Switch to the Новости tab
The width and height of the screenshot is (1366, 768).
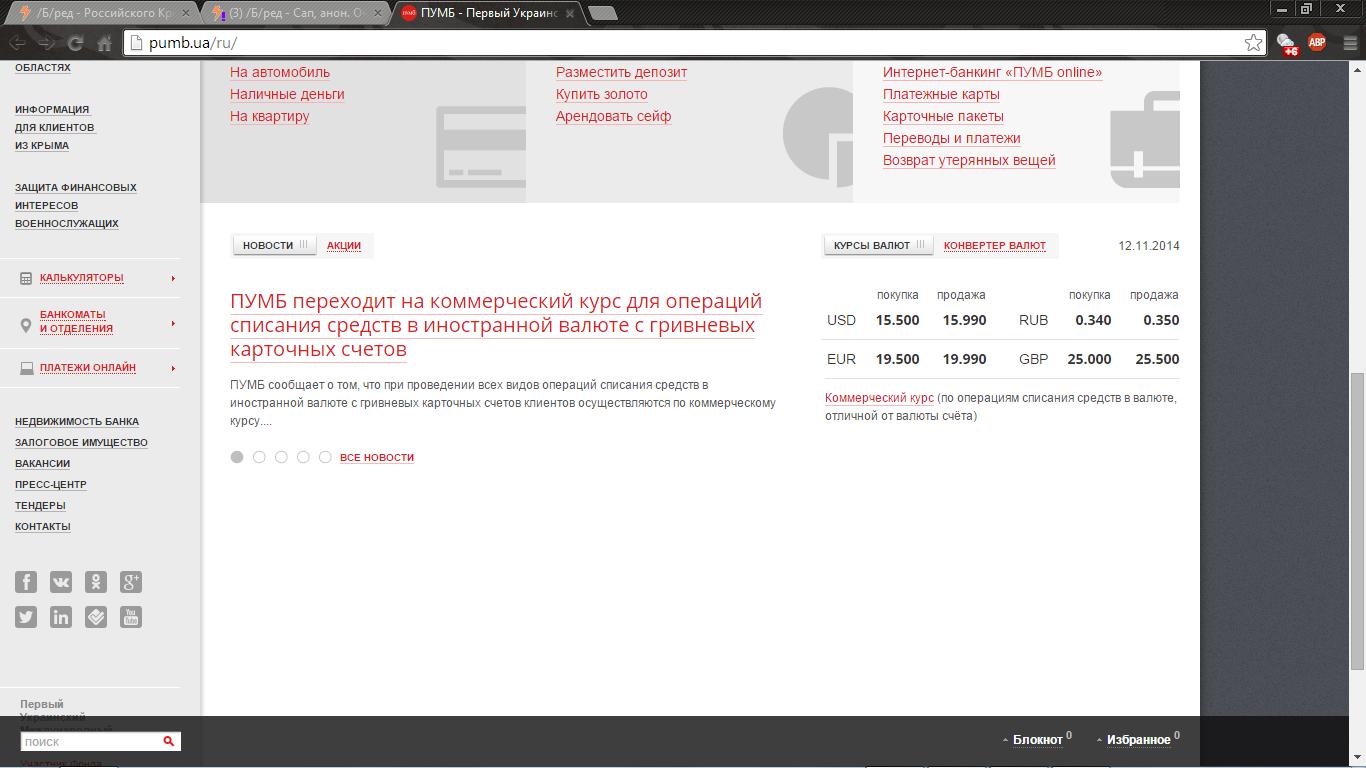coord(274,245)
